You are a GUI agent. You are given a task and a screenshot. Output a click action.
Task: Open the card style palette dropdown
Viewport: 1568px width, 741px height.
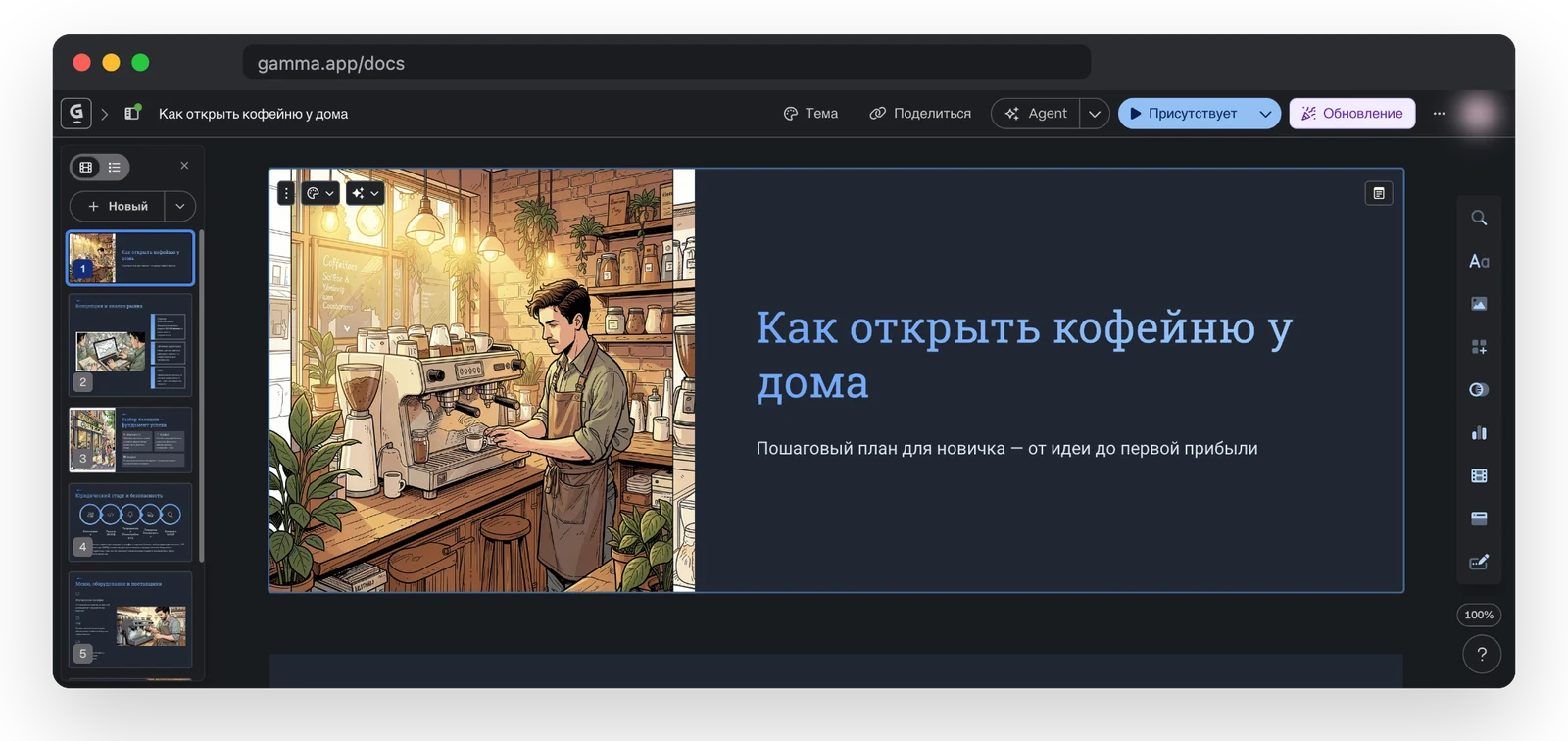click(x=320, y=193)
